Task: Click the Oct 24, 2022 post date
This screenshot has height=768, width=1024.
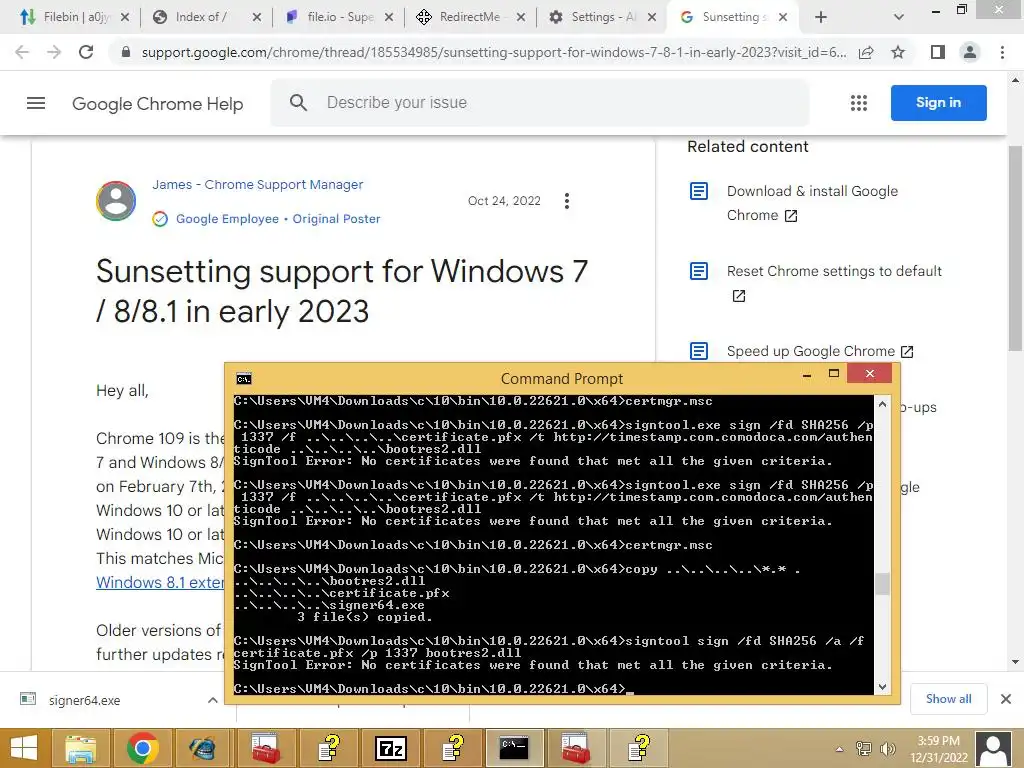Action: (x=504, y=201)
